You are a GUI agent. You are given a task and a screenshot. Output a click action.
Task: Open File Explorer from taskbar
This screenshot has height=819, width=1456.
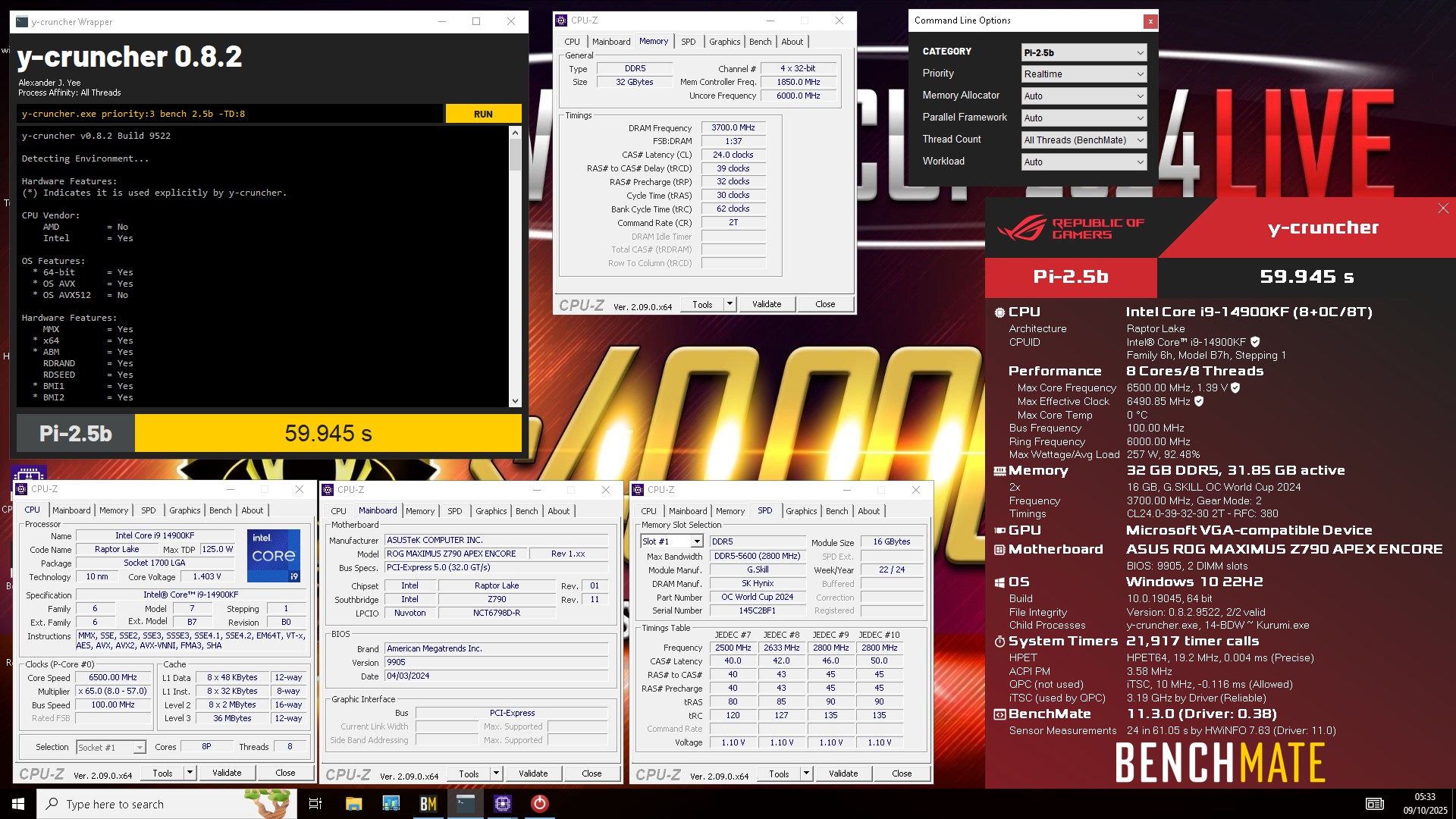353,804
